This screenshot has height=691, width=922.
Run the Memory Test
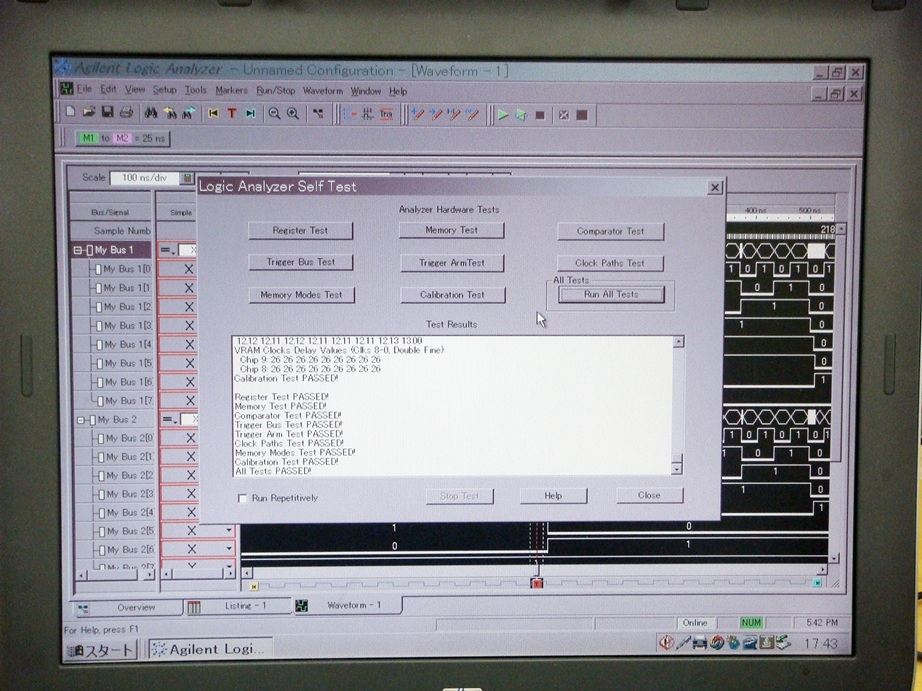[x=452, y=230]
